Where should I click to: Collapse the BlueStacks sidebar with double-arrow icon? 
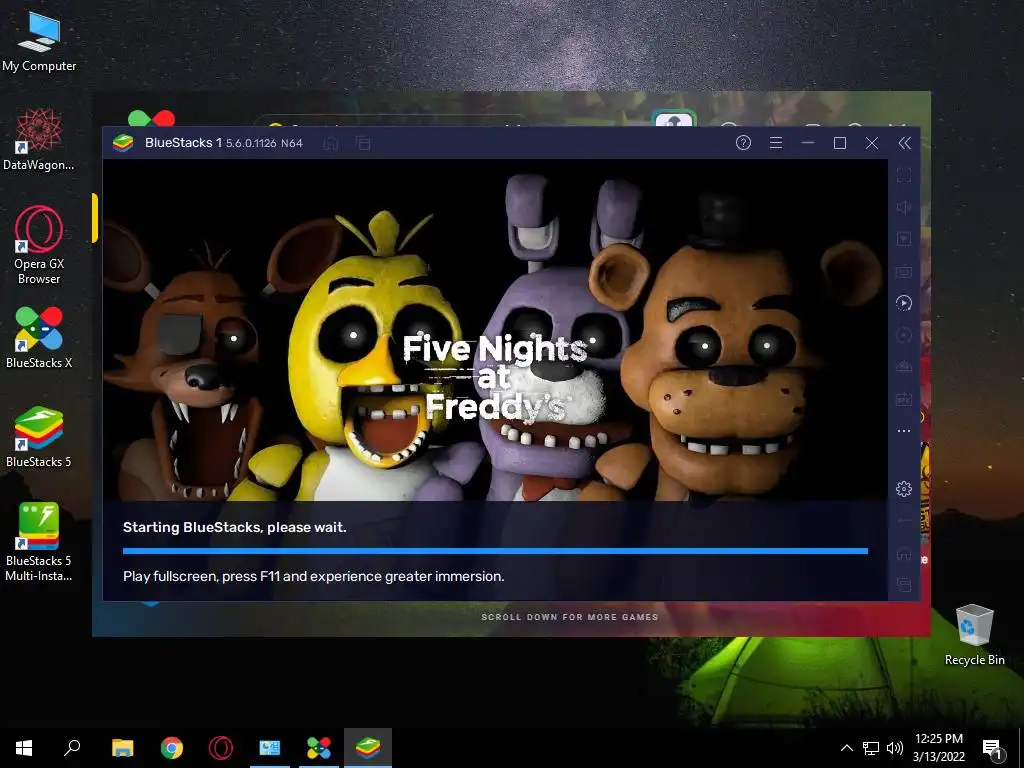(x=904, y=143)
